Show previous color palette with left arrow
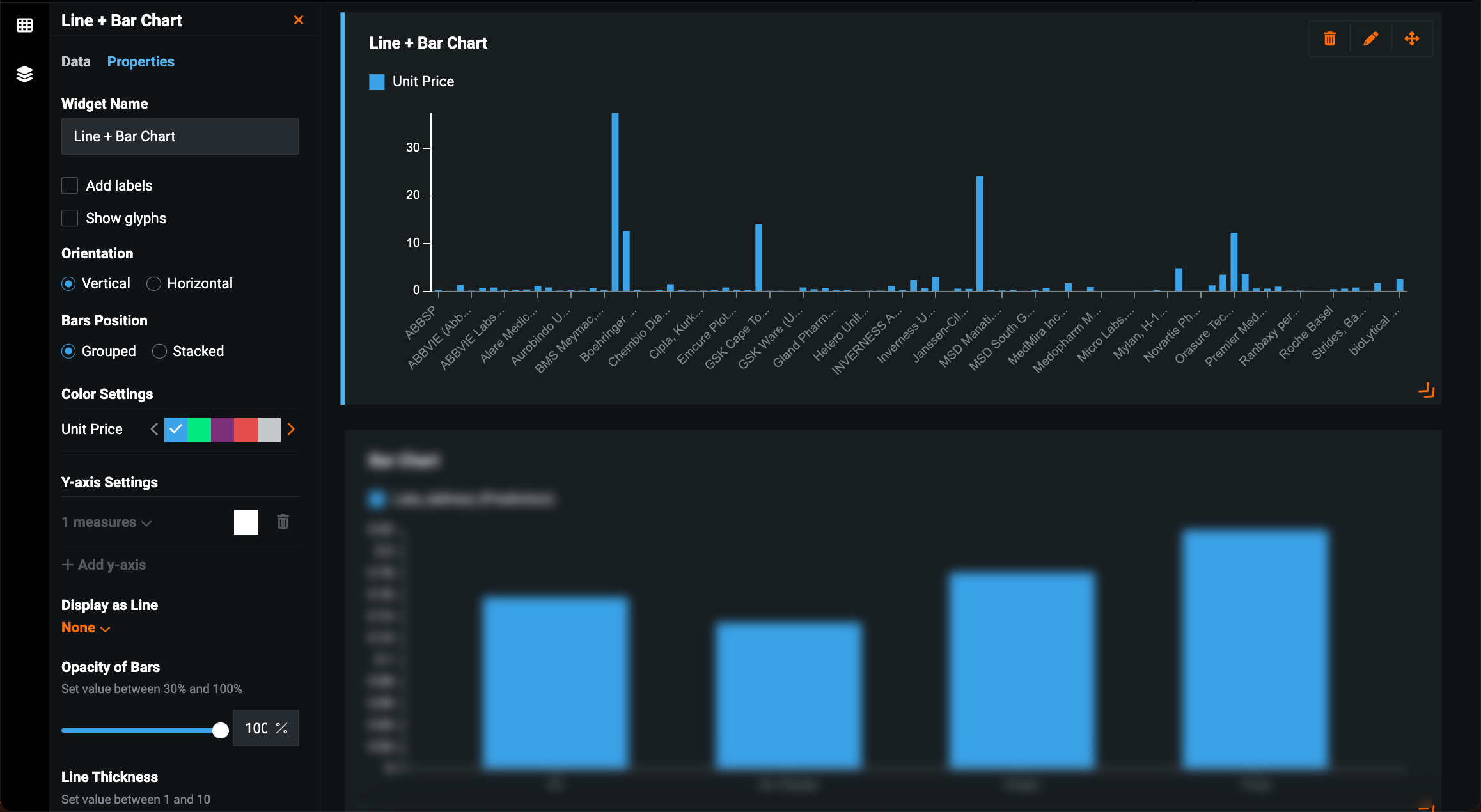Screen dimensions: 1481x812 (154, 429)
